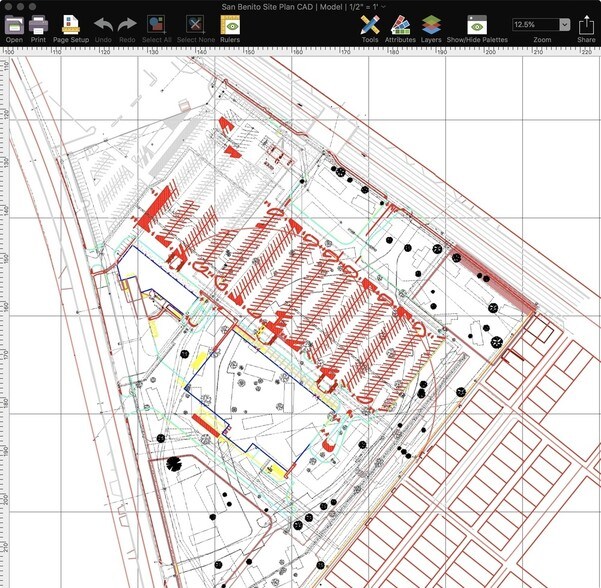Click the 12.5% zoom field
The height and width of the screenshot is (588, 601).
coord(535,25)
